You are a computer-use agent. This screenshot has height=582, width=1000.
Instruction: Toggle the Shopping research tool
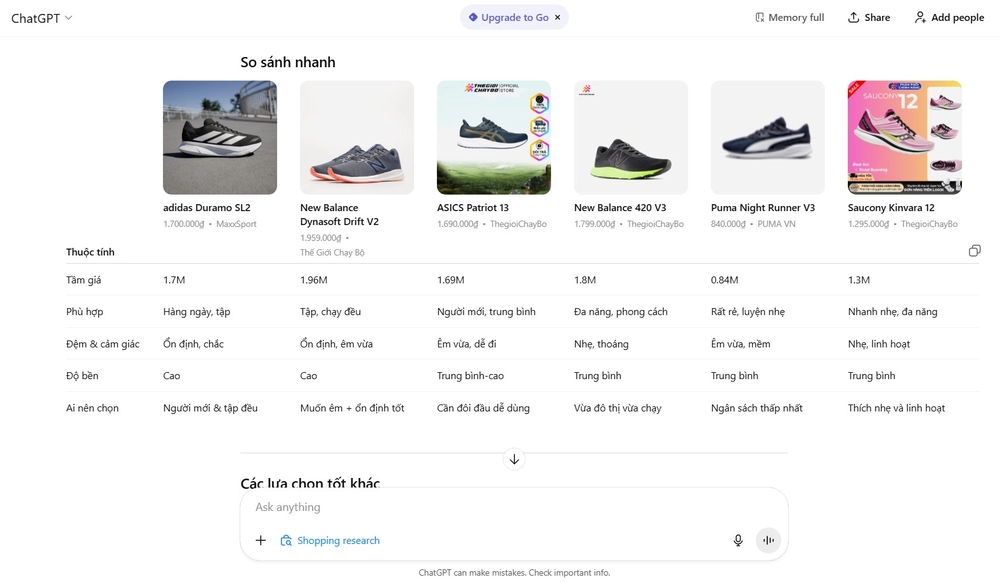click(330, 540)
